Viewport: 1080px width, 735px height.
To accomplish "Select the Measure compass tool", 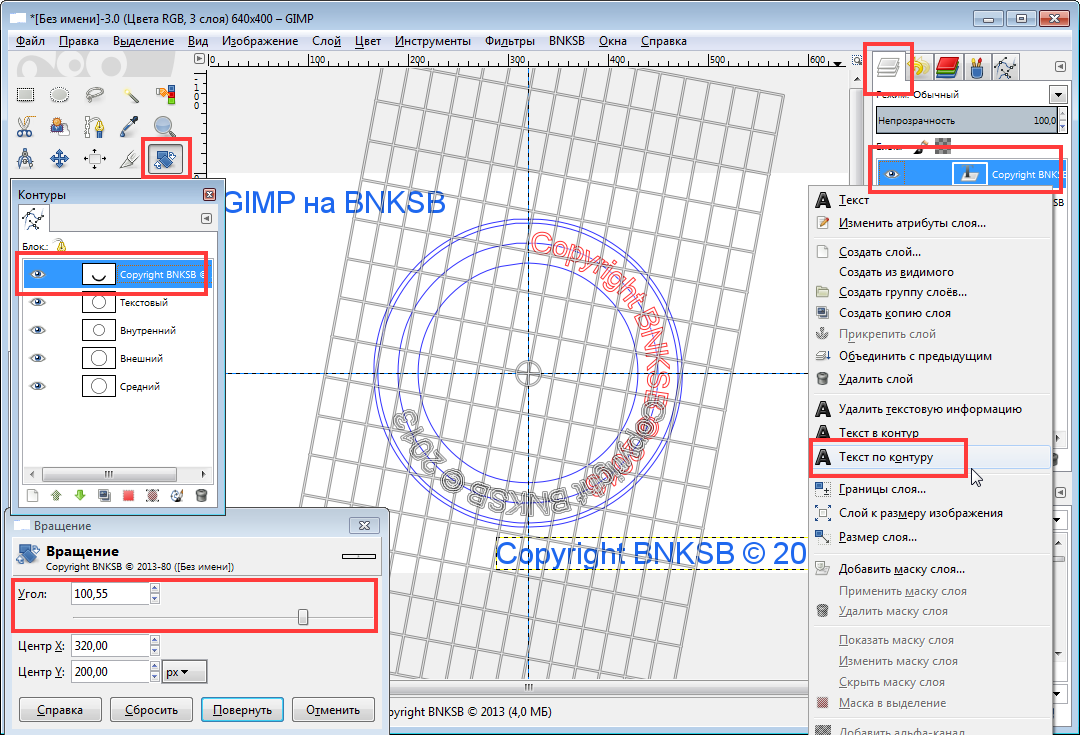I will 25,159.
